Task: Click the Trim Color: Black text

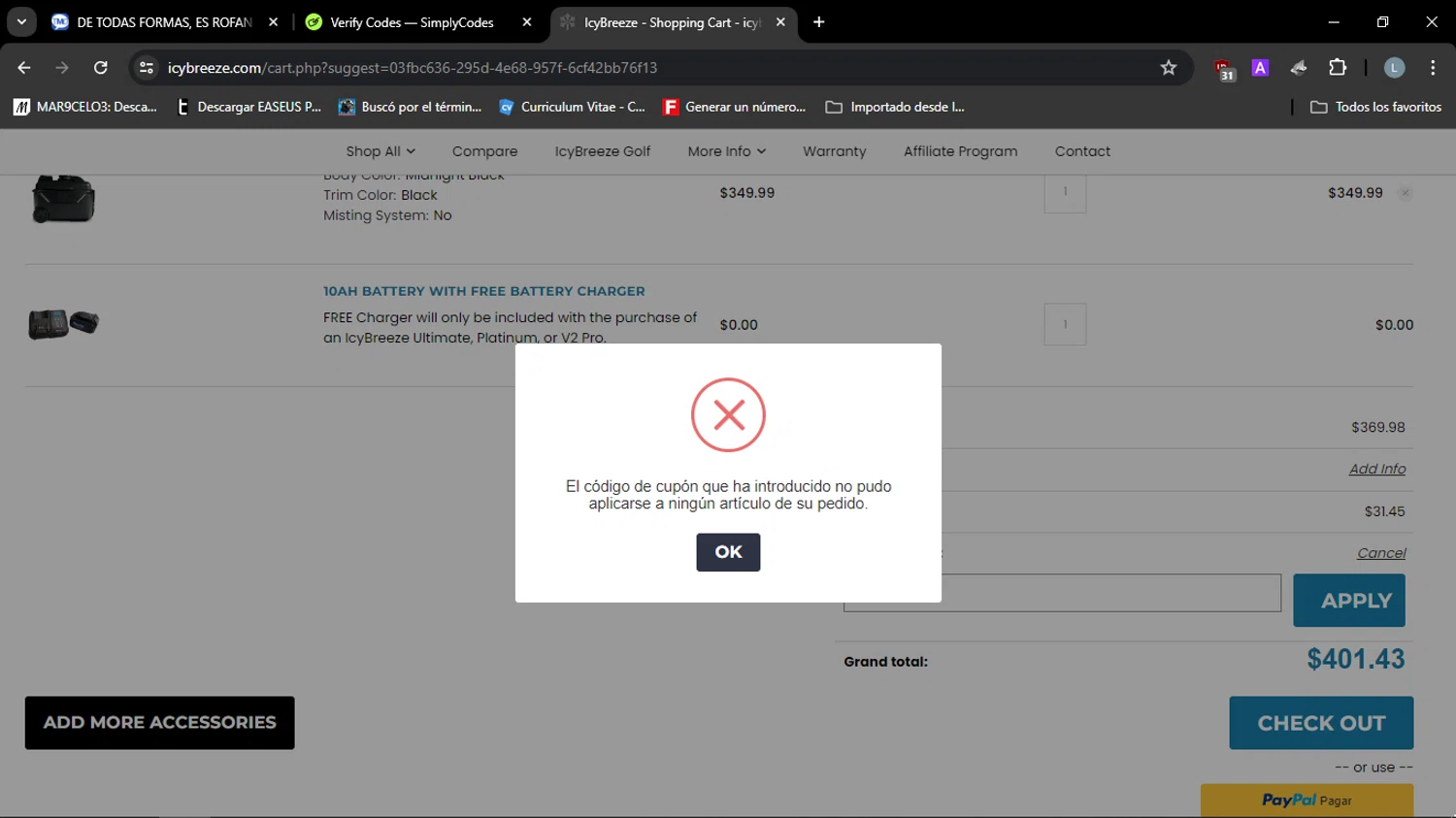Action: [381, 195]
